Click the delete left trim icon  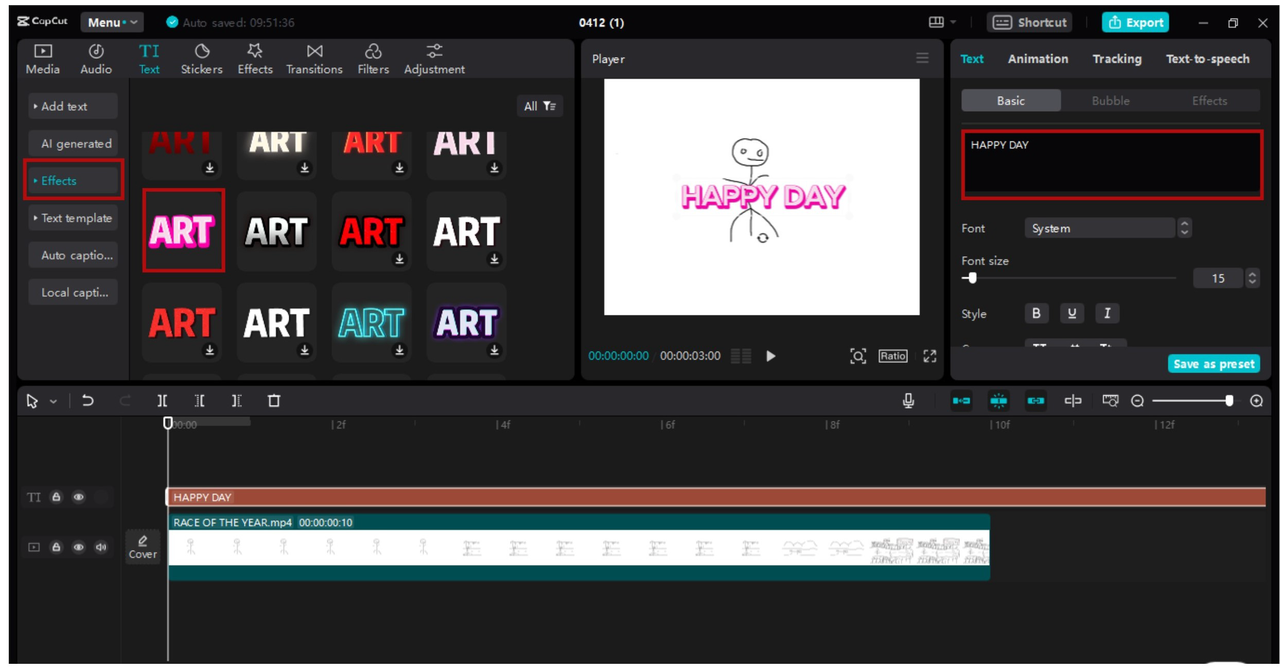(x=199, y=400)
